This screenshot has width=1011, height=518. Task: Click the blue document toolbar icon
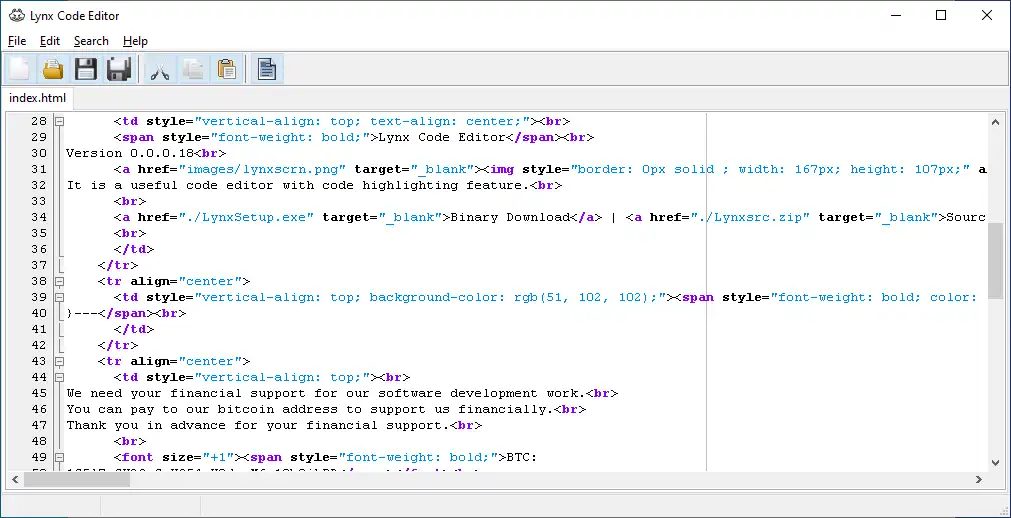tap(267, 69)
